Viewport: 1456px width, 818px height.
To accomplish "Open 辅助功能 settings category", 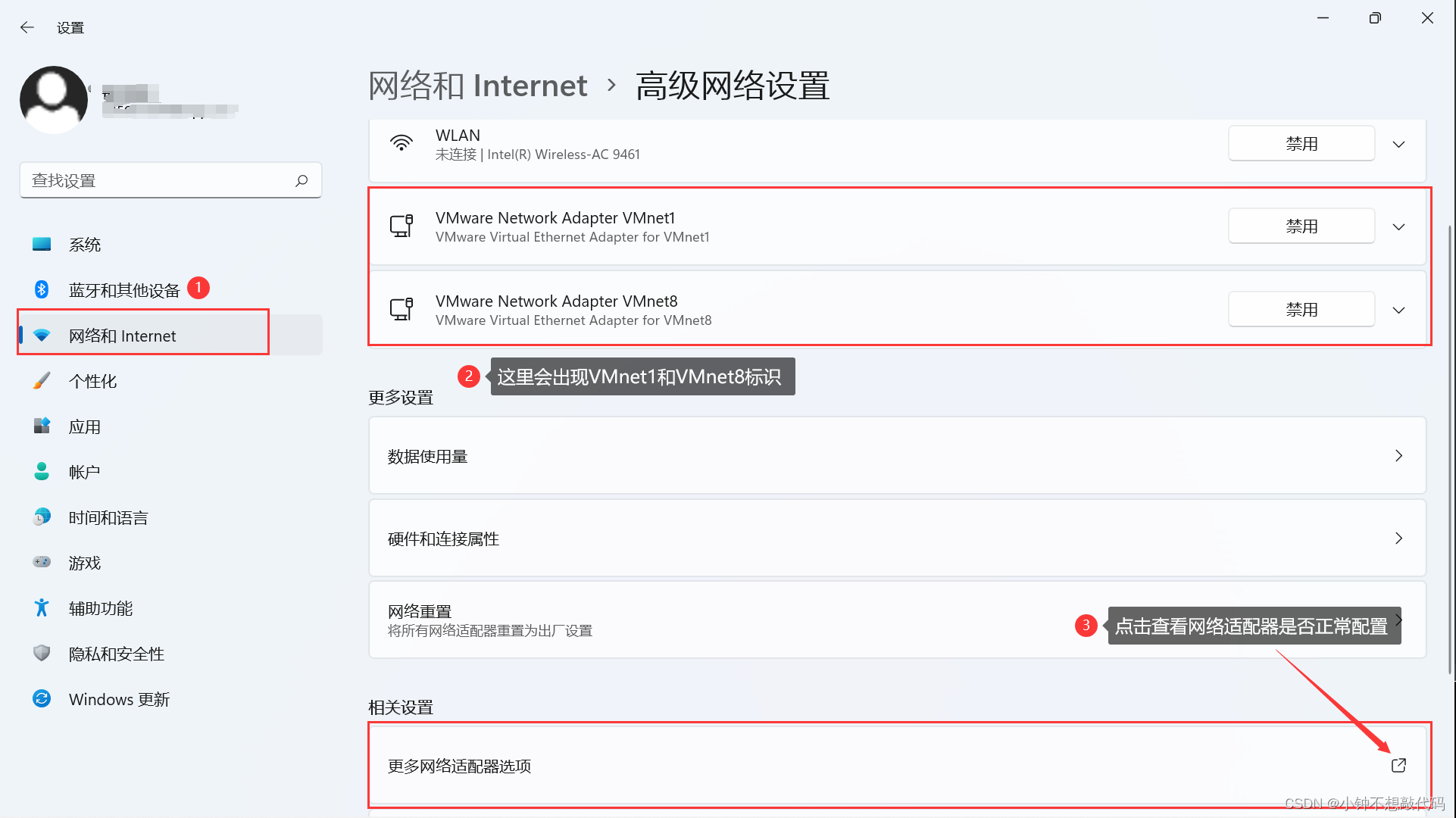I will pyautogui.click(x=170, y=608).
